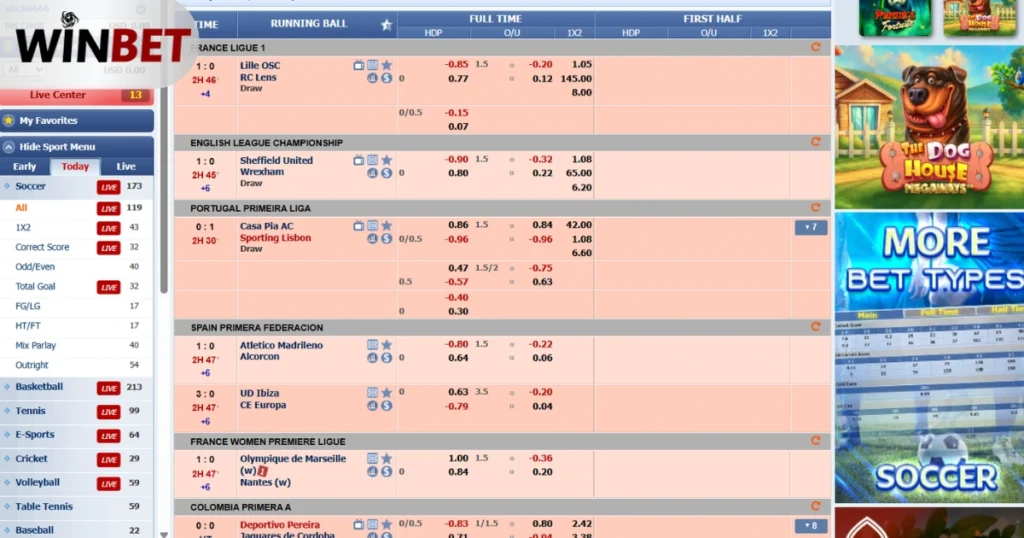Image resolution: width=1024 pixels, height=538 pixels.
Task: Click the star icon in the Running Ball header
Action: (387, 25)
